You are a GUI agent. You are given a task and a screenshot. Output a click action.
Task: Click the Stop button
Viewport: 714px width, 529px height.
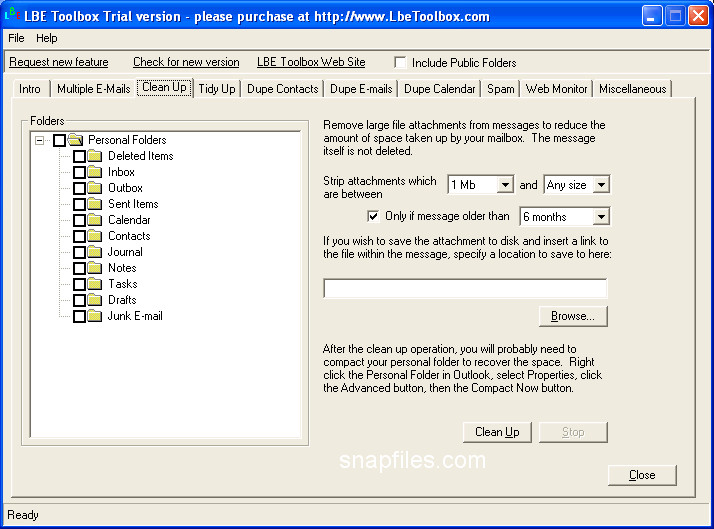573,432
